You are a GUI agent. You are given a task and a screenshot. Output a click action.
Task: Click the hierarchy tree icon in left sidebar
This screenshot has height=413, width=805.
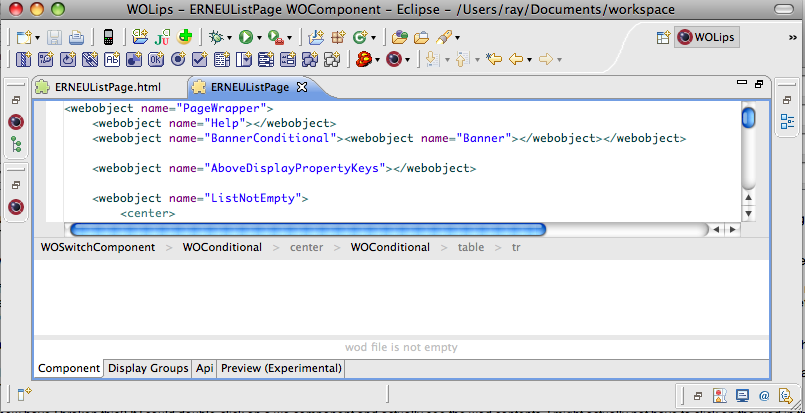pos(16,144)
